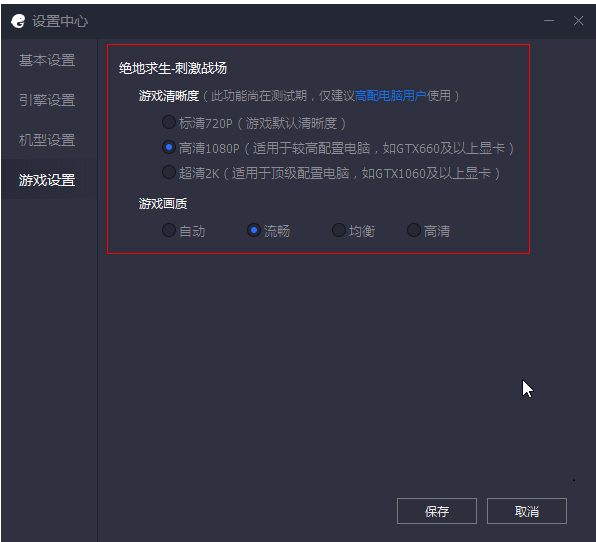
Task: Click the 保存 button
Action: pyautogui.click(x=437, y=511)
